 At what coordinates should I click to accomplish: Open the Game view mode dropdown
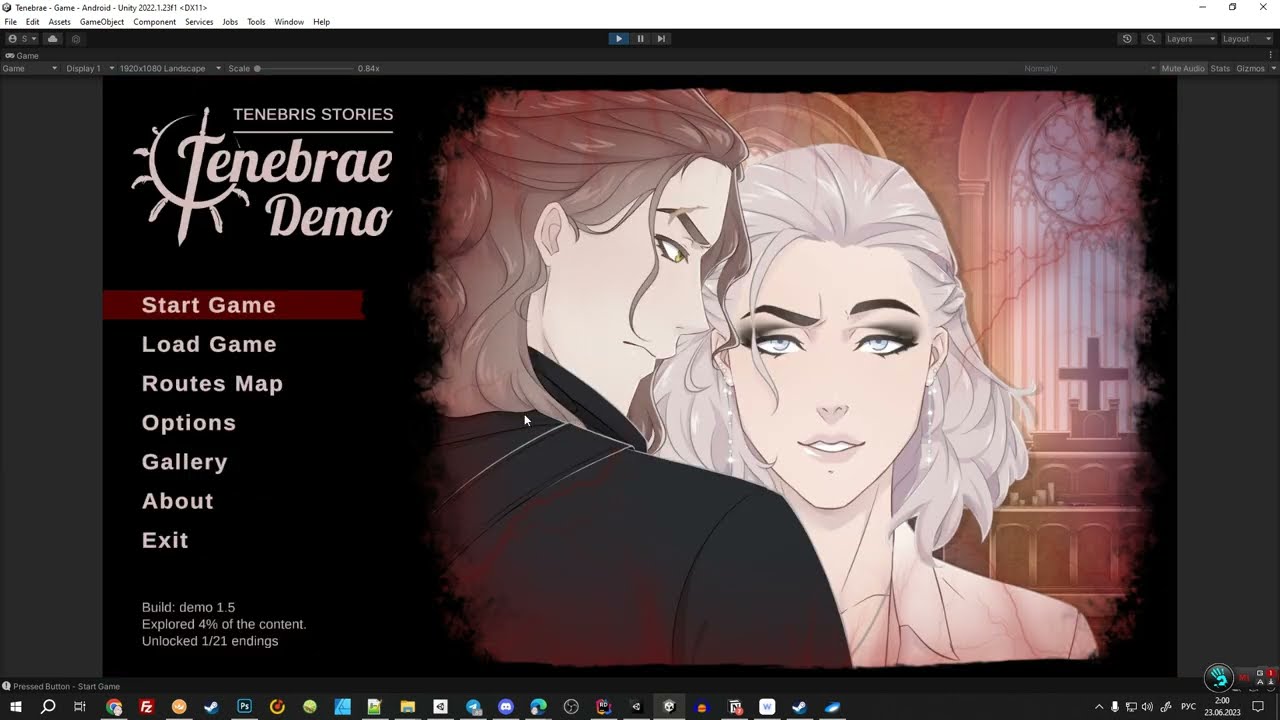[30, 68]
